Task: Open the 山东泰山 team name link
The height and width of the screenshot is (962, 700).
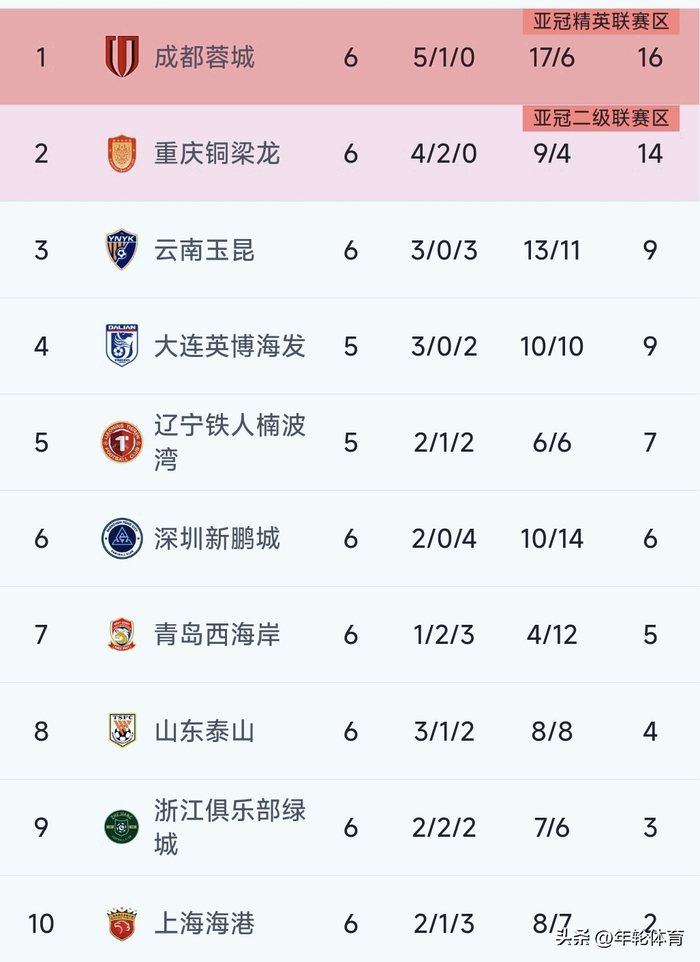Action: [x=204, y=731]
